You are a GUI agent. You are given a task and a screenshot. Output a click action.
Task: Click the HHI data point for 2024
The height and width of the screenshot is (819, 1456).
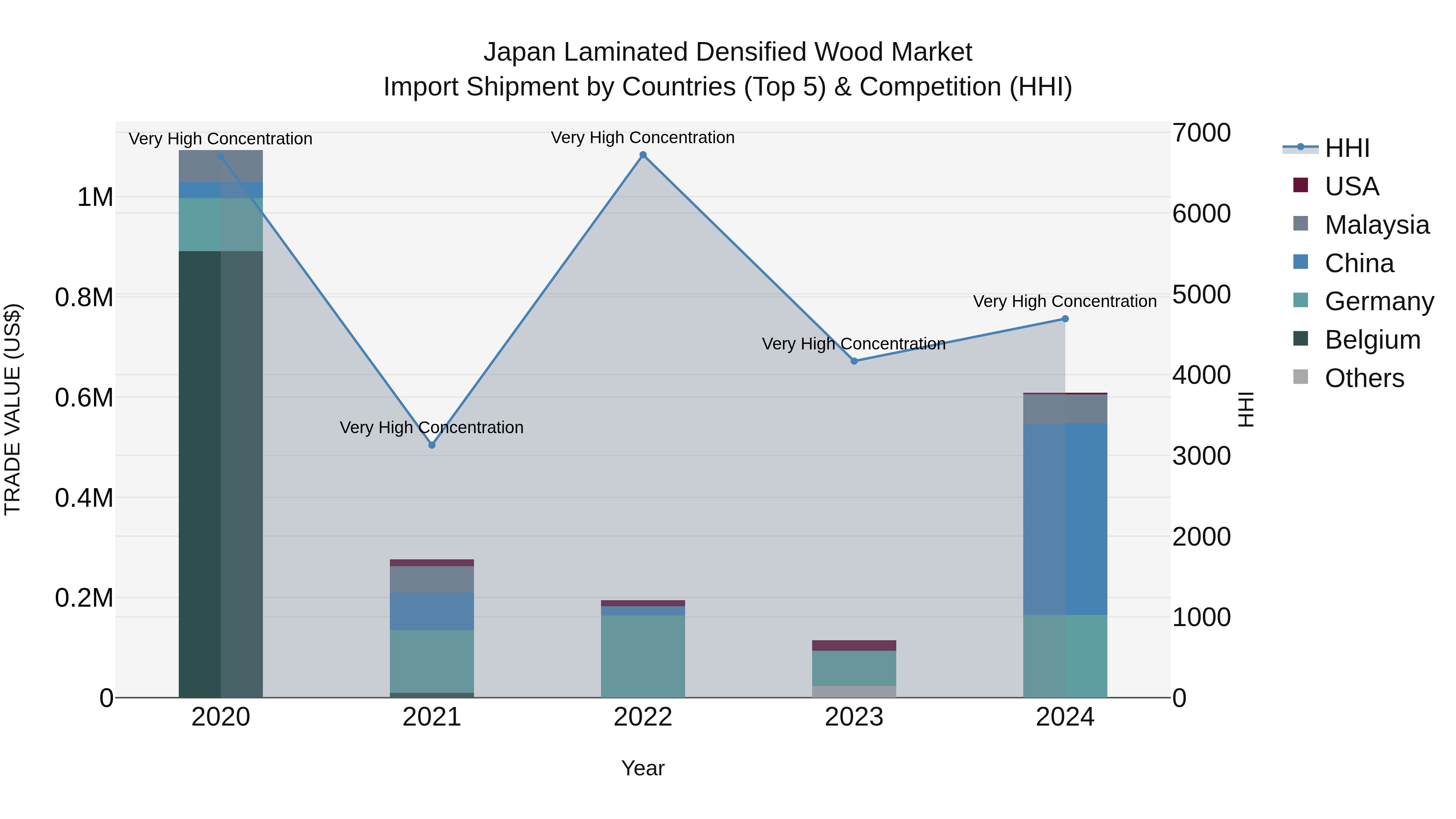(1065, 319)
